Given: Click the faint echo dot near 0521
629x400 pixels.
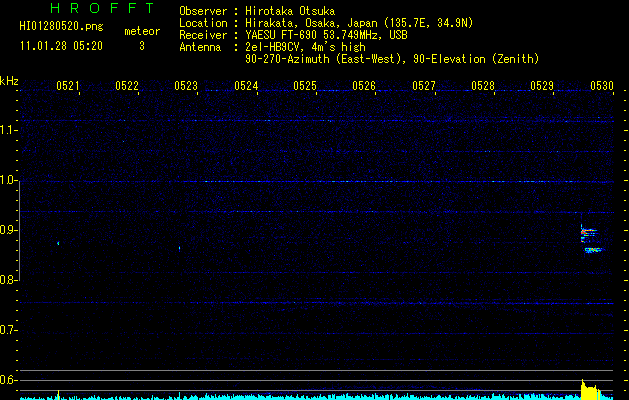Looking at the screenshot, I should point(58,243).
